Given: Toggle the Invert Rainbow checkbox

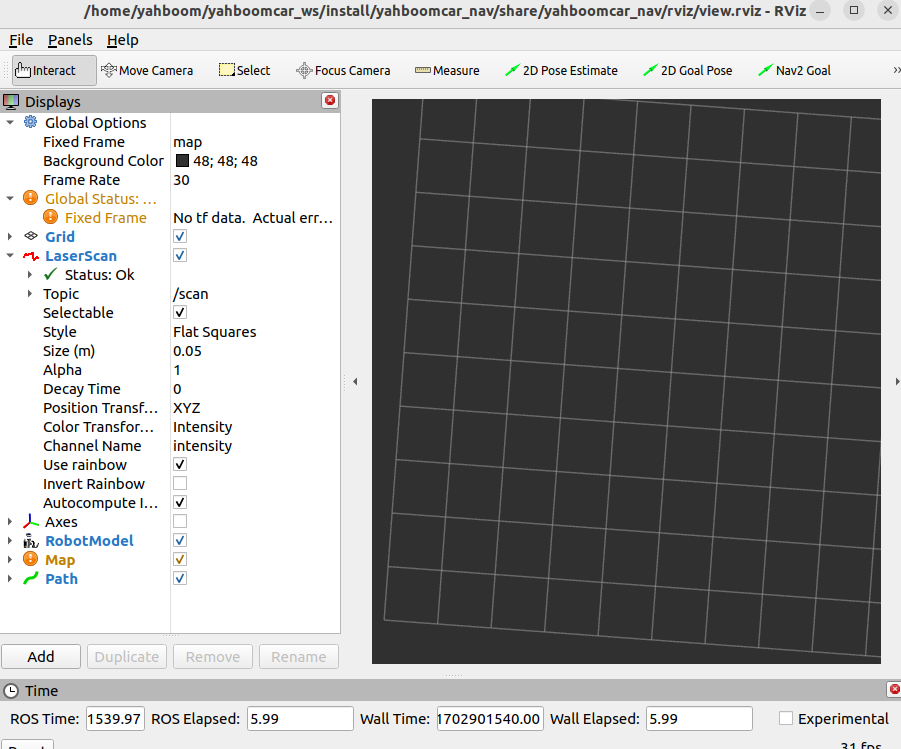Looking at the screenshot, I should [180, 483].
